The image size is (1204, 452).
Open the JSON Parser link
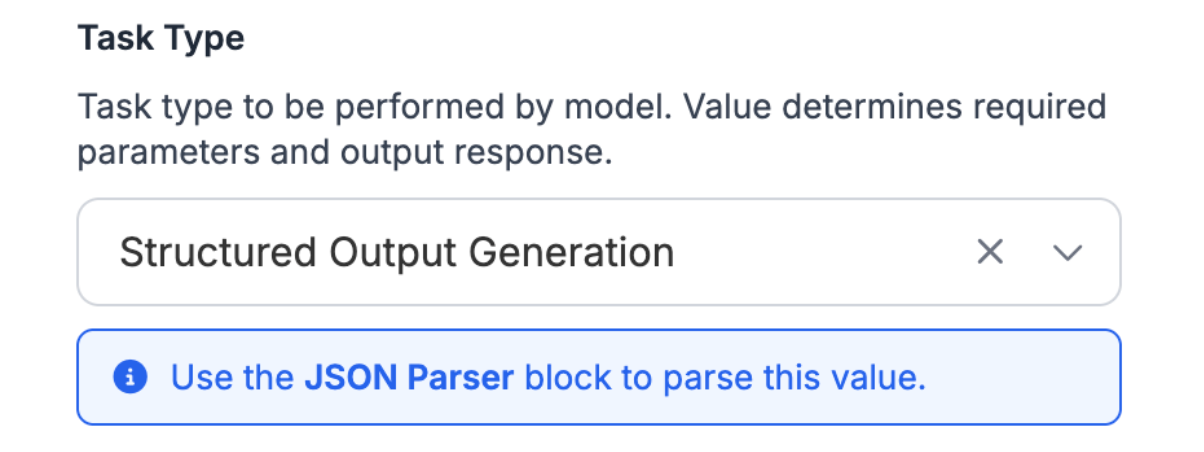[409, 377]
